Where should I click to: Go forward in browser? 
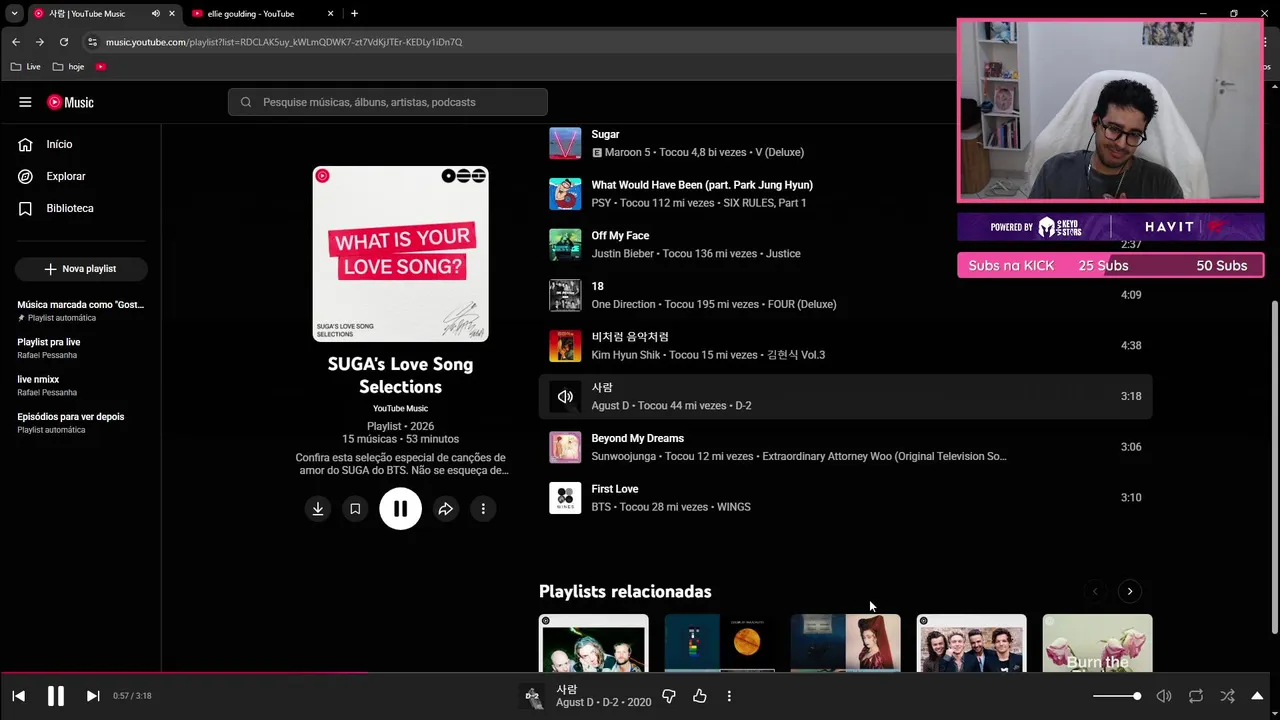coord(39,42)
